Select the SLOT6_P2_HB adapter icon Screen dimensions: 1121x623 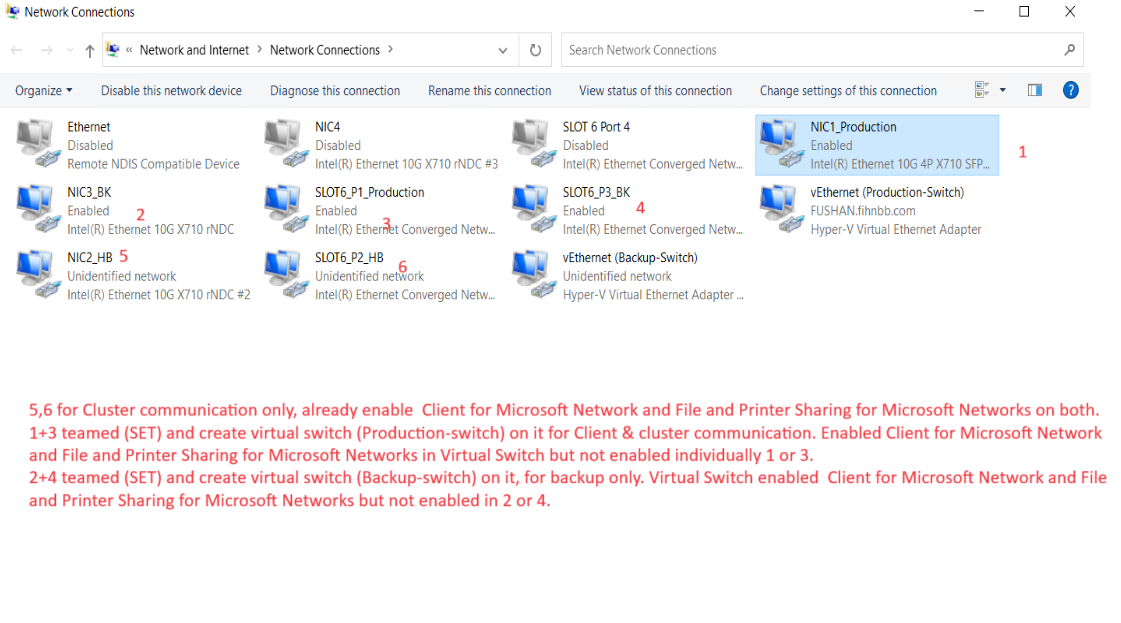point(286,275)
